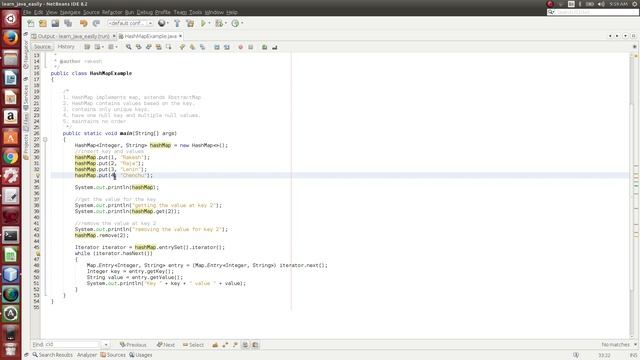The height and width of the screenshot is (360, 640).
Task: Open the document list dropdown arrow
Action: (x=625, y=36)
